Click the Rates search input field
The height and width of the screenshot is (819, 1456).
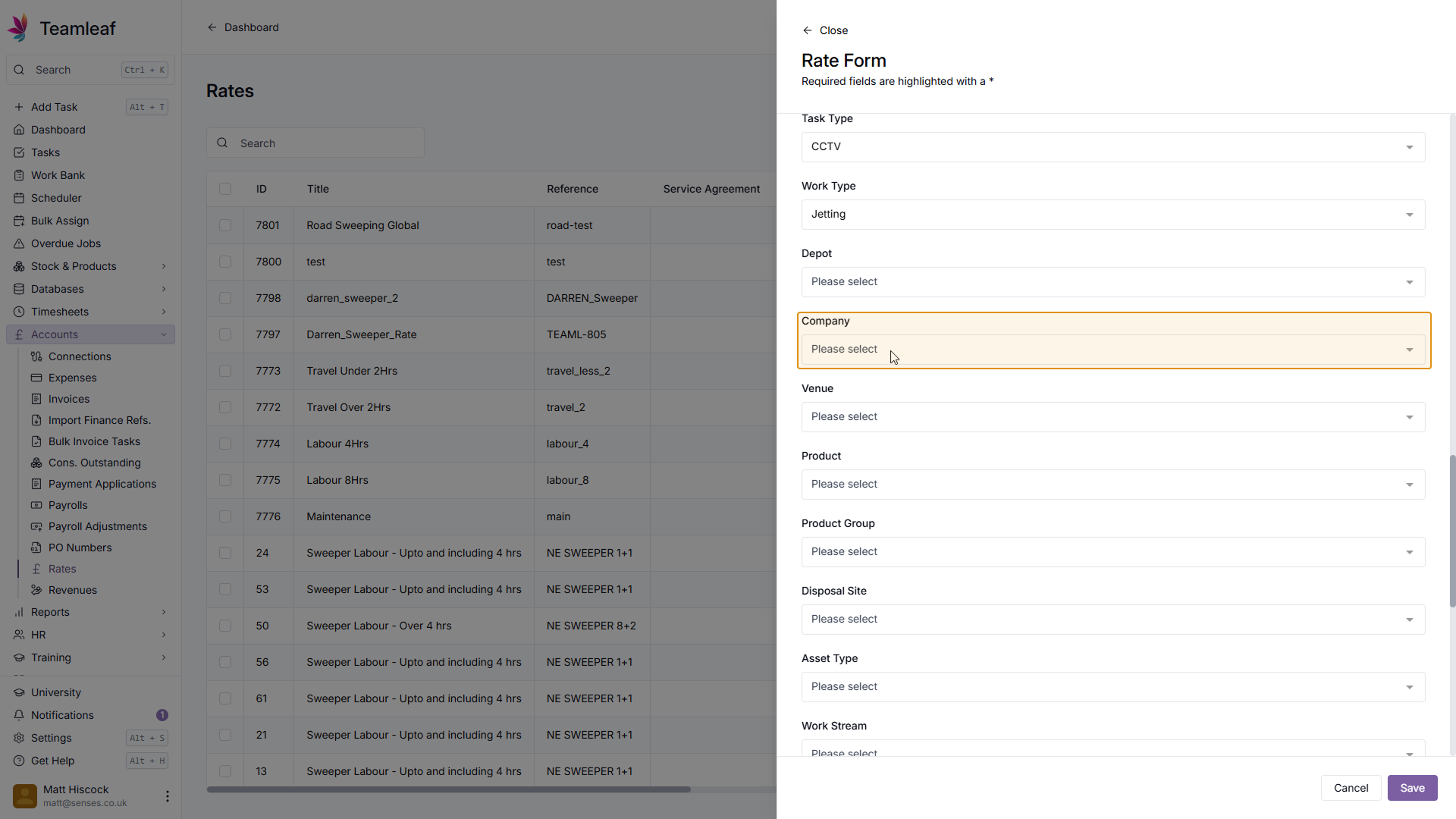coord(326,143)
